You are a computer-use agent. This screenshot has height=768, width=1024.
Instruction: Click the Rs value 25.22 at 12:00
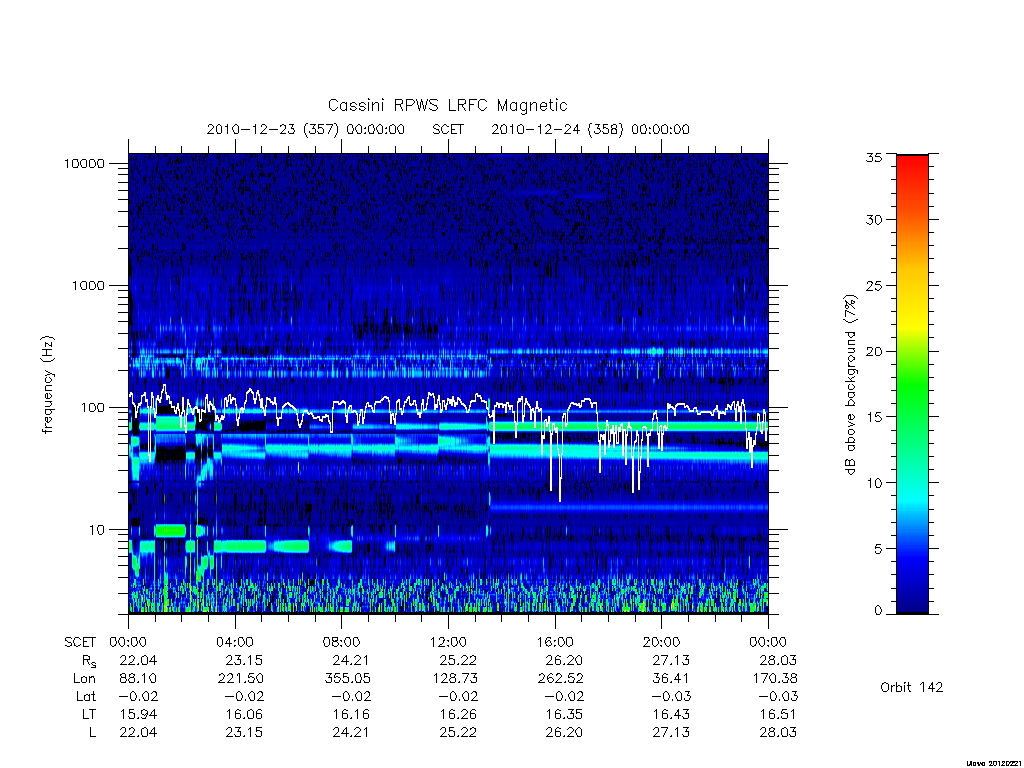(458, 660)
